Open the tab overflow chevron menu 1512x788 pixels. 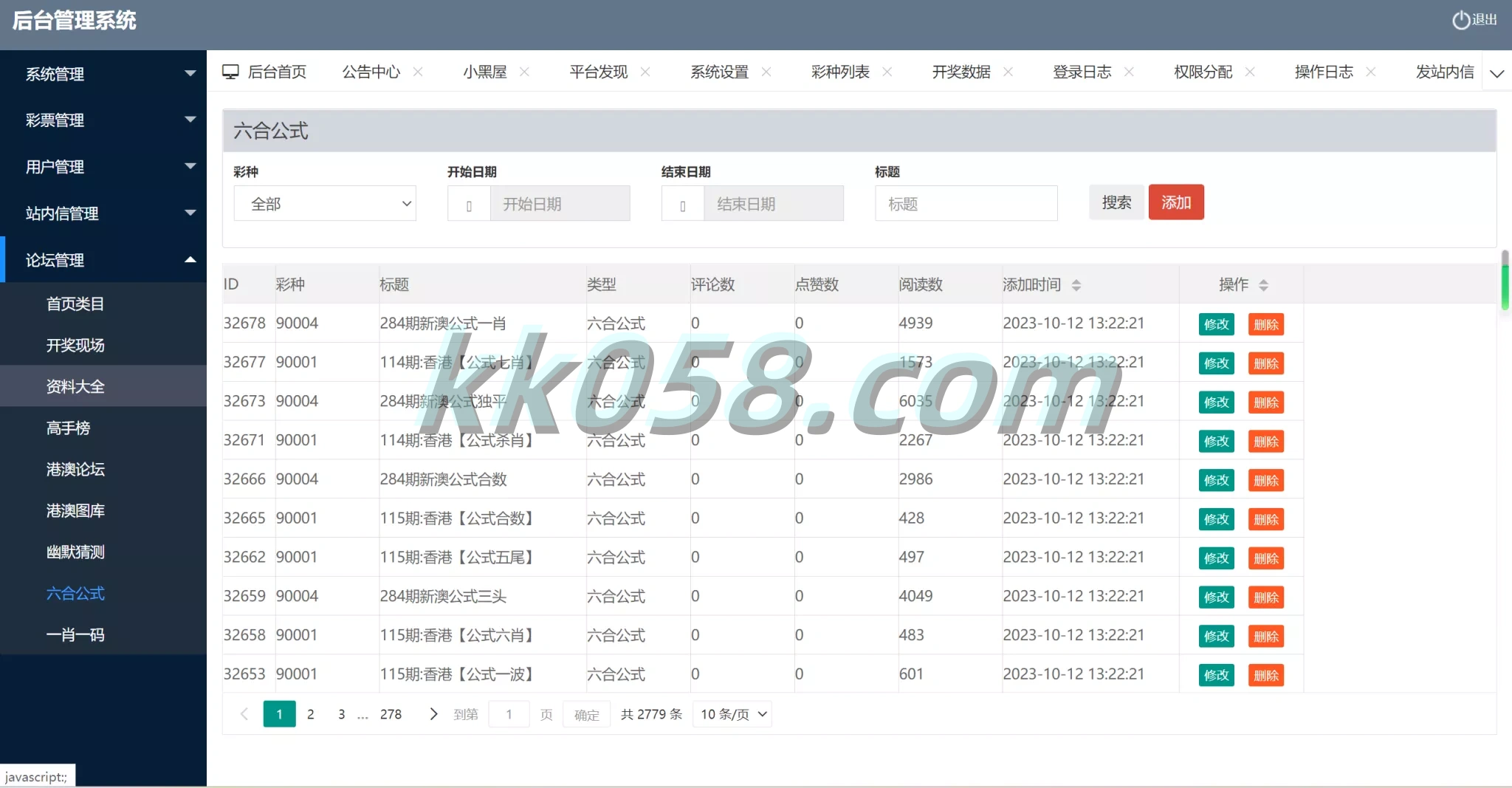[1496, 73]
